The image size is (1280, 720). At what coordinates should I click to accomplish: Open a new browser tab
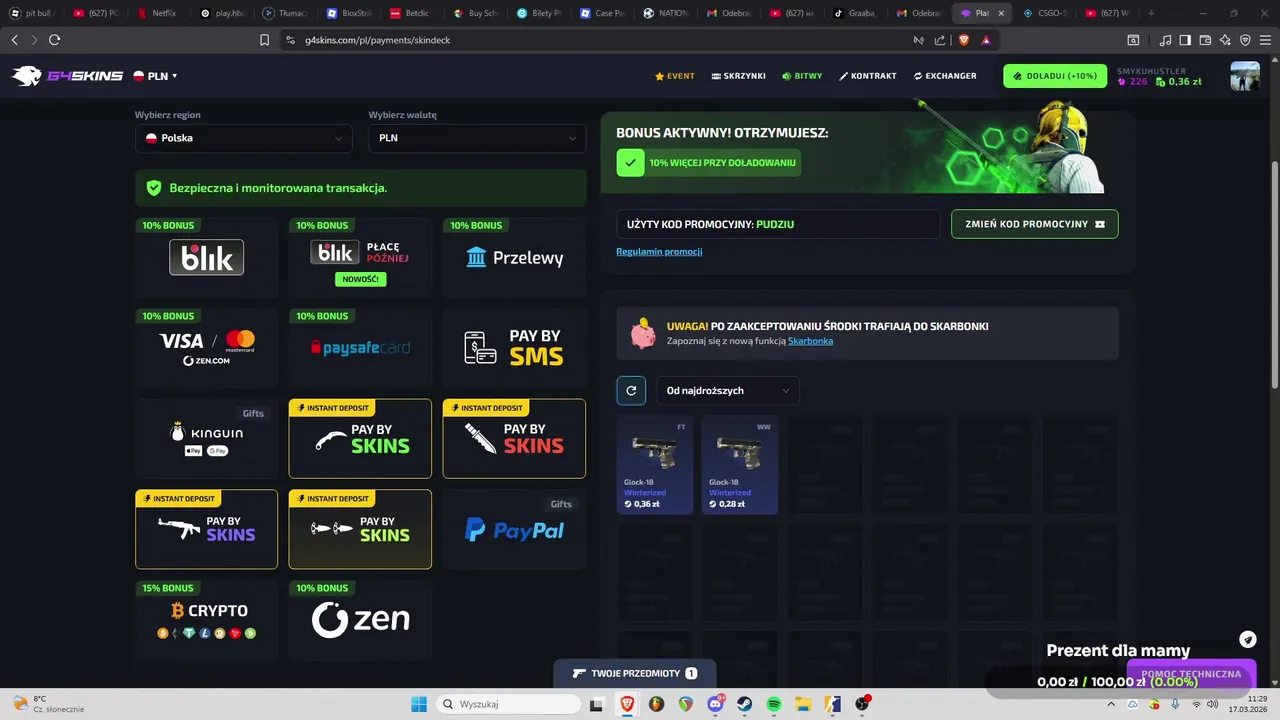(1151, 13)
